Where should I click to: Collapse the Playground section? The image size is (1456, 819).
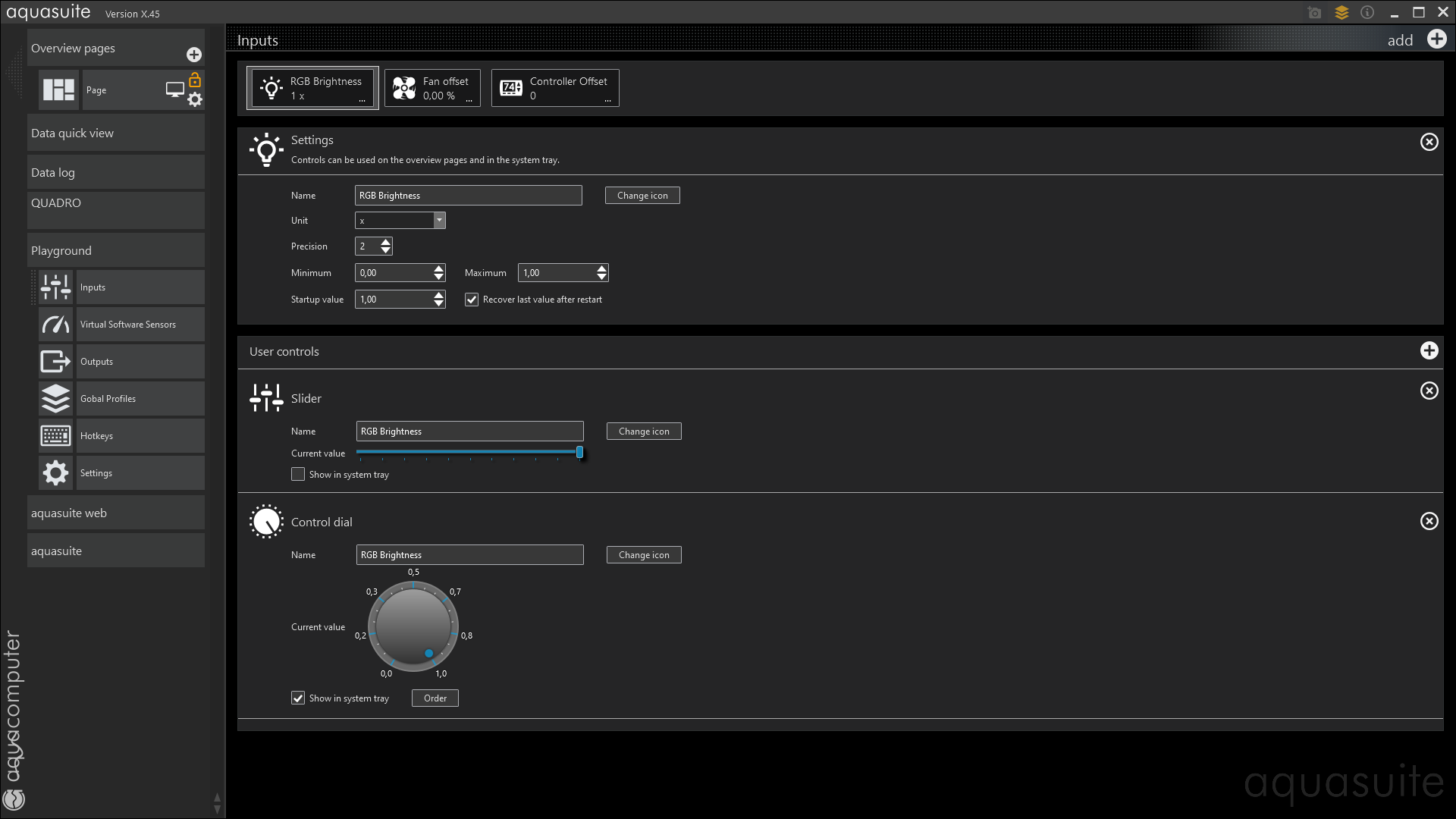[116, 250]
